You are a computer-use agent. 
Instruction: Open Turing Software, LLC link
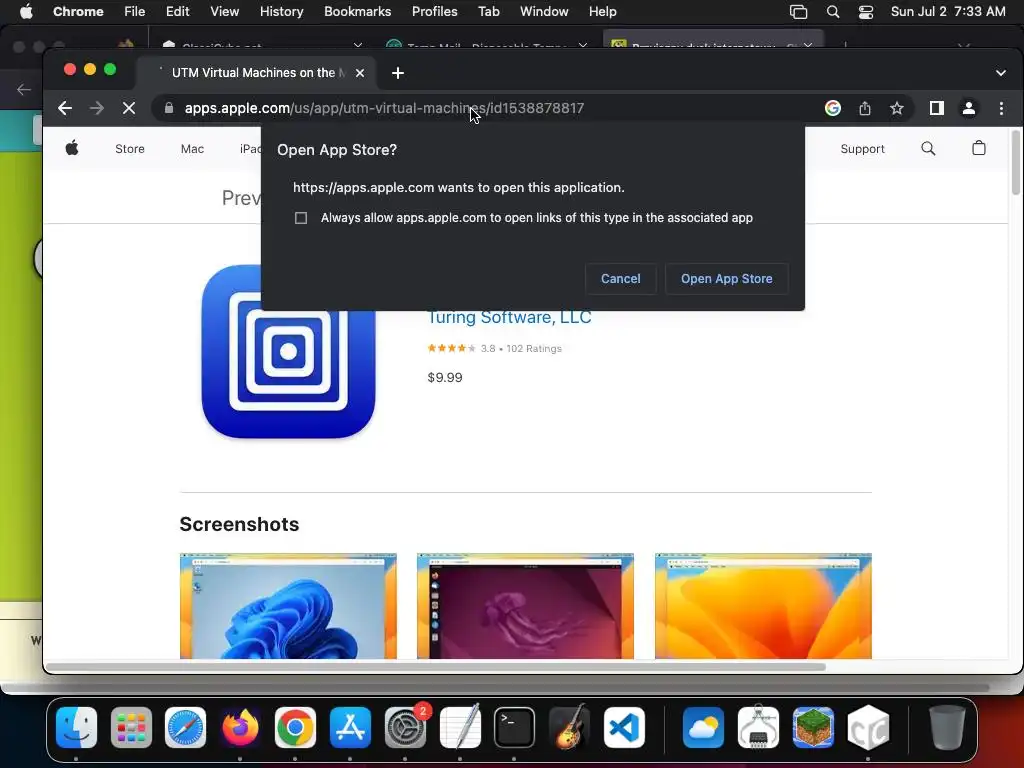point(509,317)
